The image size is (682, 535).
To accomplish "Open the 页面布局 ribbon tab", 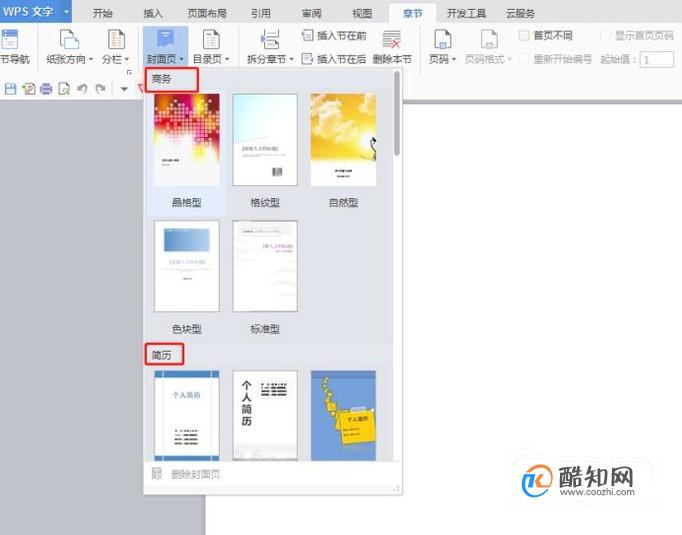I will 207,13.
